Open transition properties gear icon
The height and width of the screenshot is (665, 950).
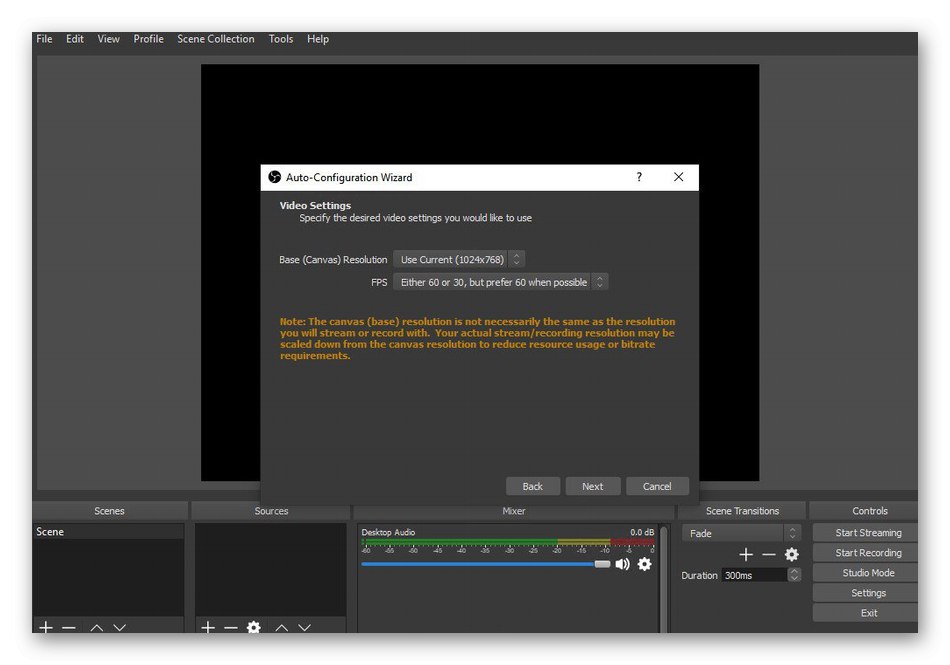(791, 554)
